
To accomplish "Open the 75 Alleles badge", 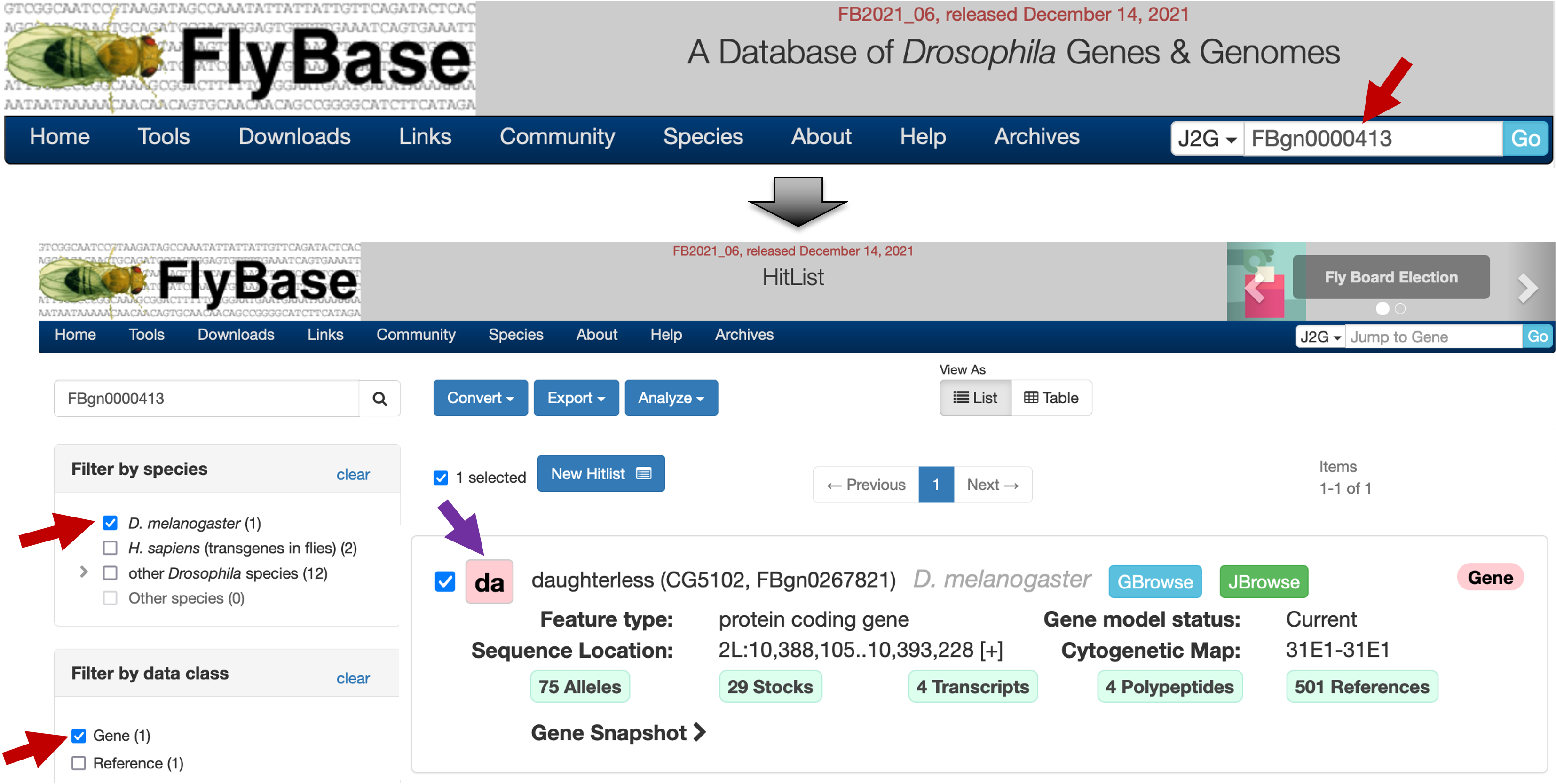I will tap(580, 687).
